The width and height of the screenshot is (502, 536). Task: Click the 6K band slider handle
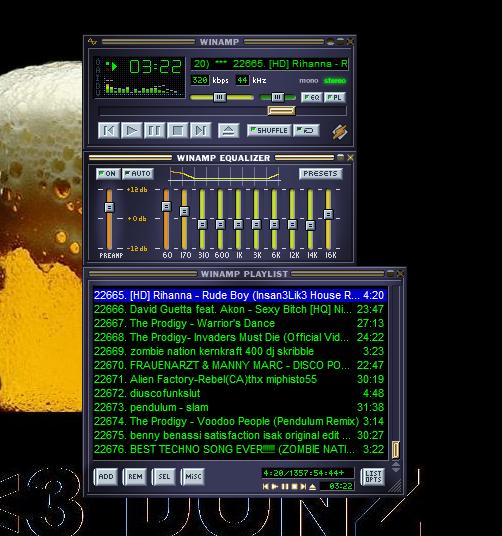(274, 224)
